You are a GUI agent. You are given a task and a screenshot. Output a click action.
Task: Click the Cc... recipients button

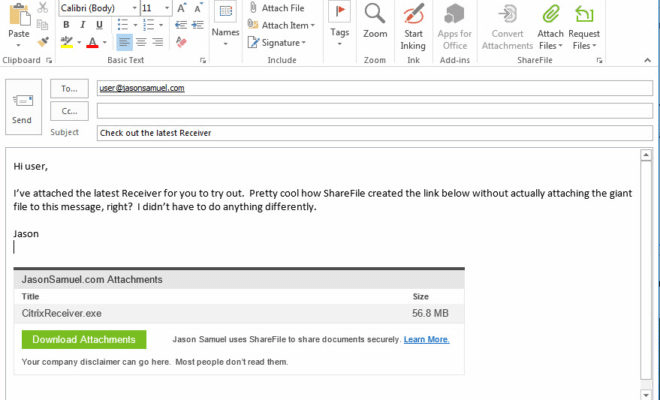point(69,111)
